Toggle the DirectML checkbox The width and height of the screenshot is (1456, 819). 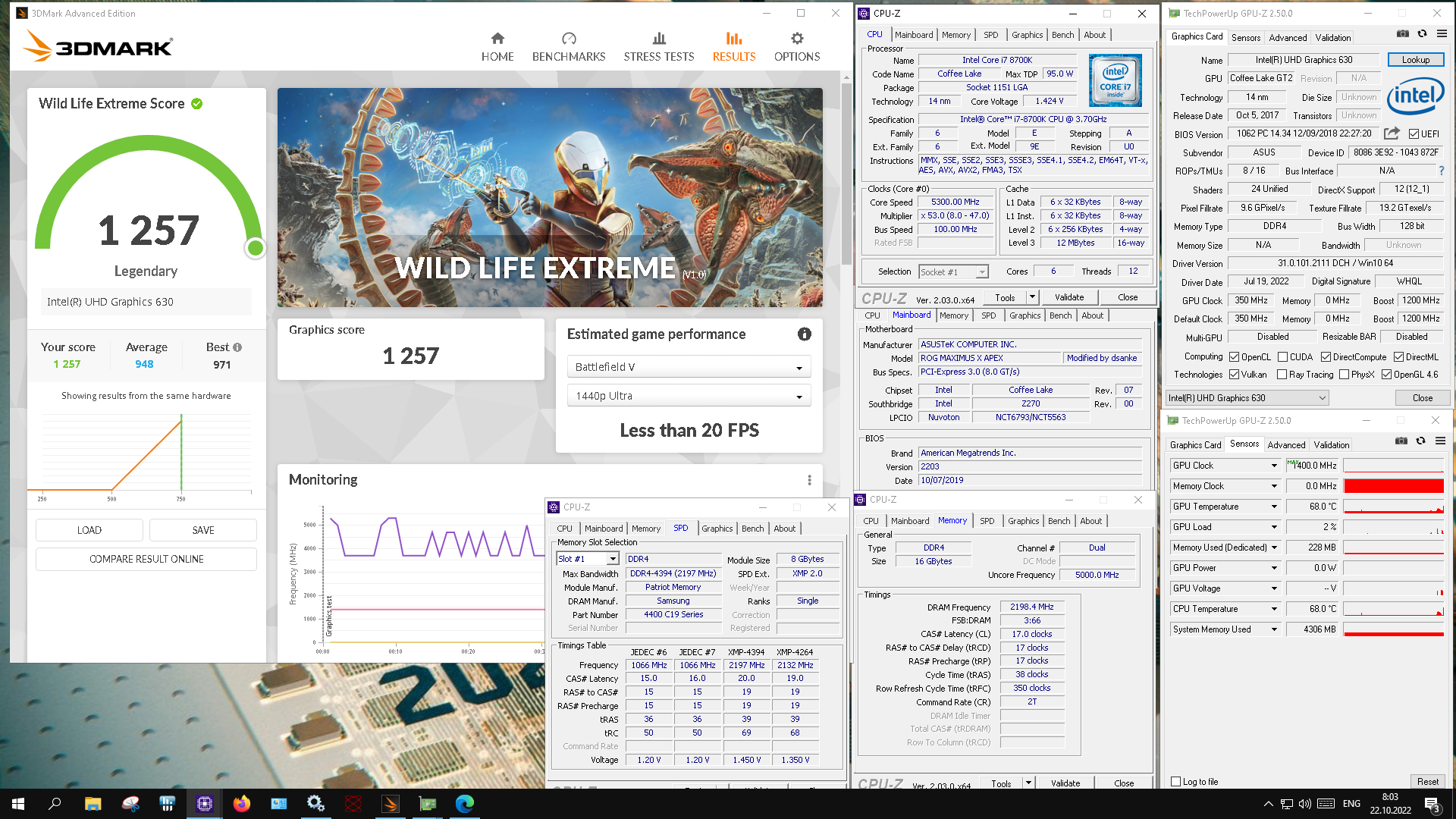tap(1398, 357)
